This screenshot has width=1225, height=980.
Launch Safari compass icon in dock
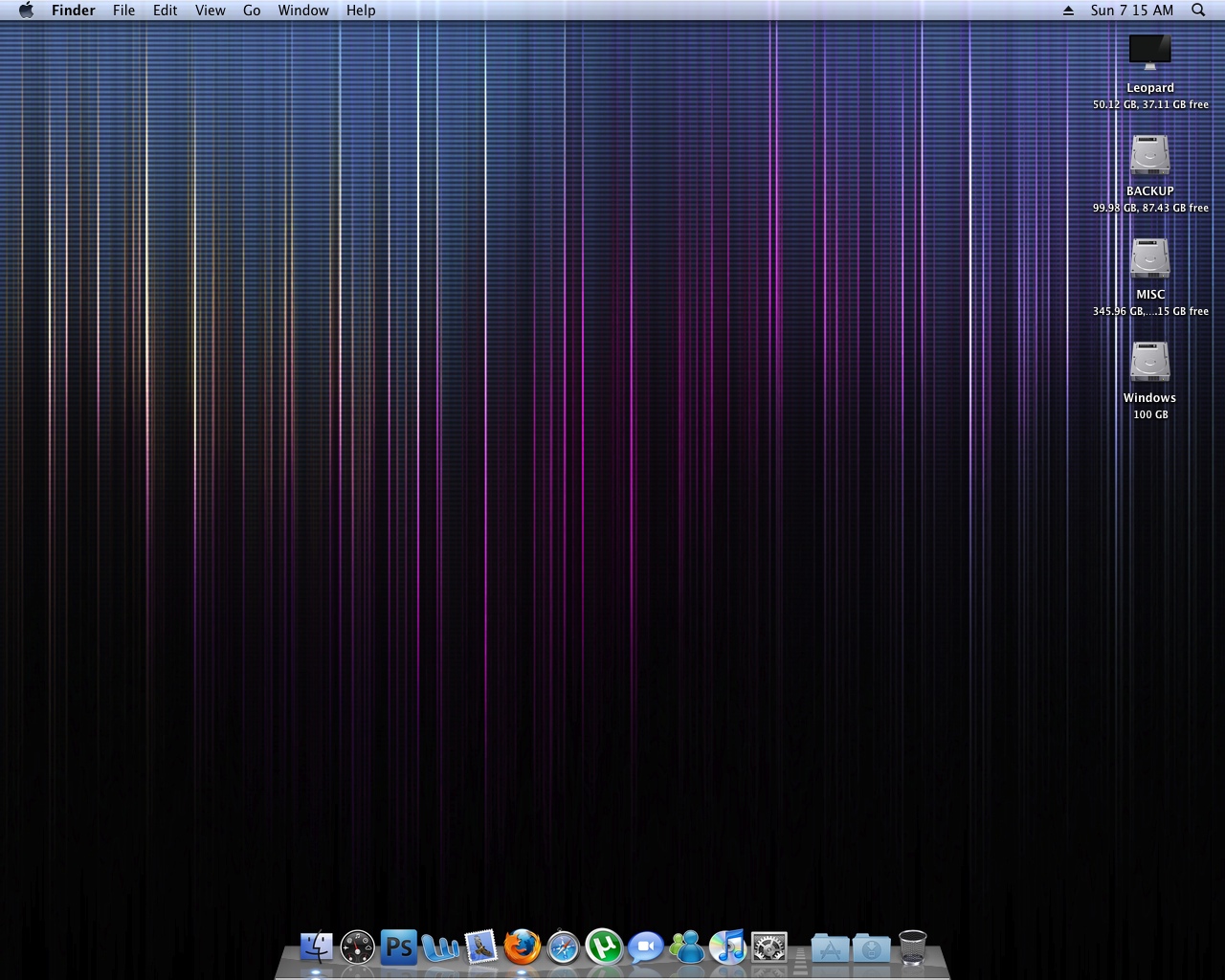[x=563, y=947]
